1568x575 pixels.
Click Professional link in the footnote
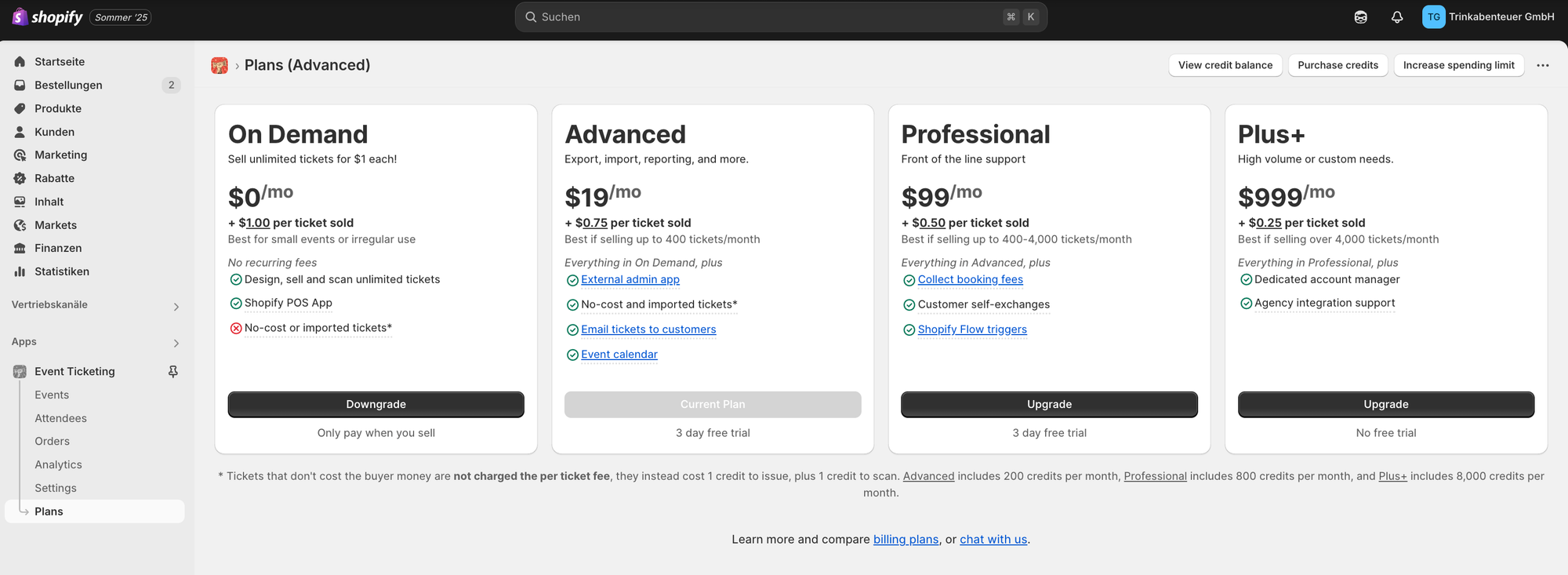point(1156,476)
